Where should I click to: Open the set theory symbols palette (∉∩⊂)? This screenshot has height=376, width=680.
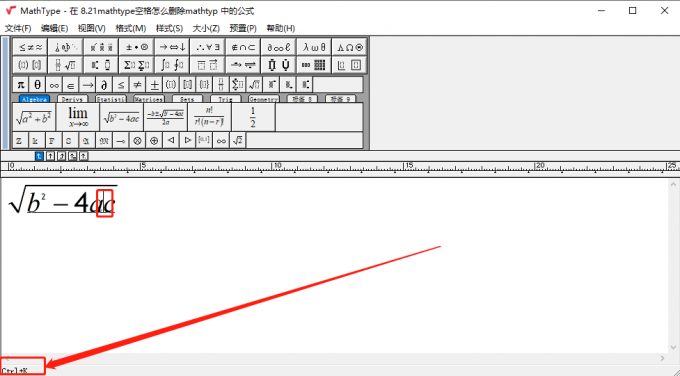243,47
